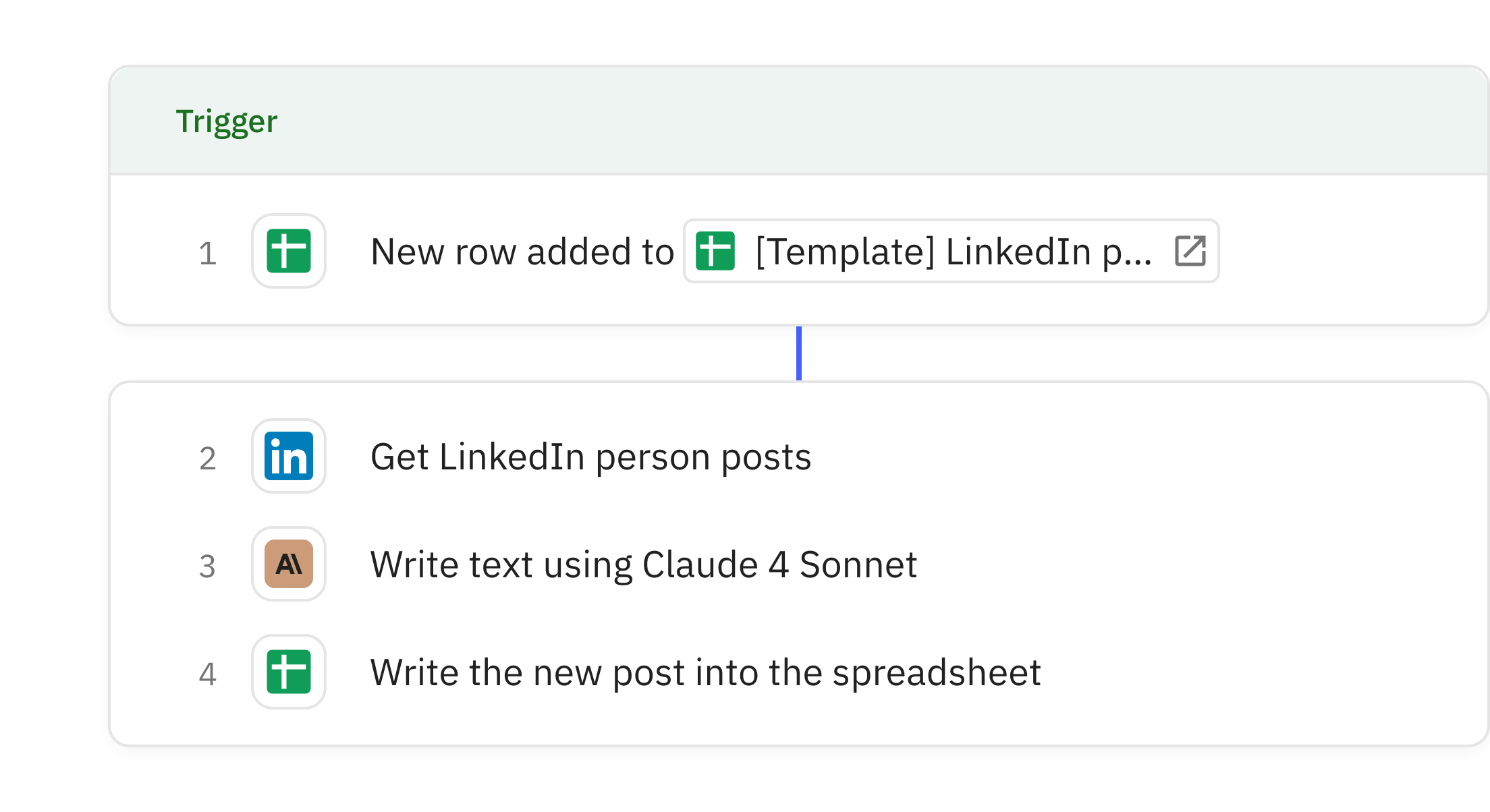Click the Google Sheets trigger icon
The height and width of the screenshot is (812, 1490).
pos(288,251)
